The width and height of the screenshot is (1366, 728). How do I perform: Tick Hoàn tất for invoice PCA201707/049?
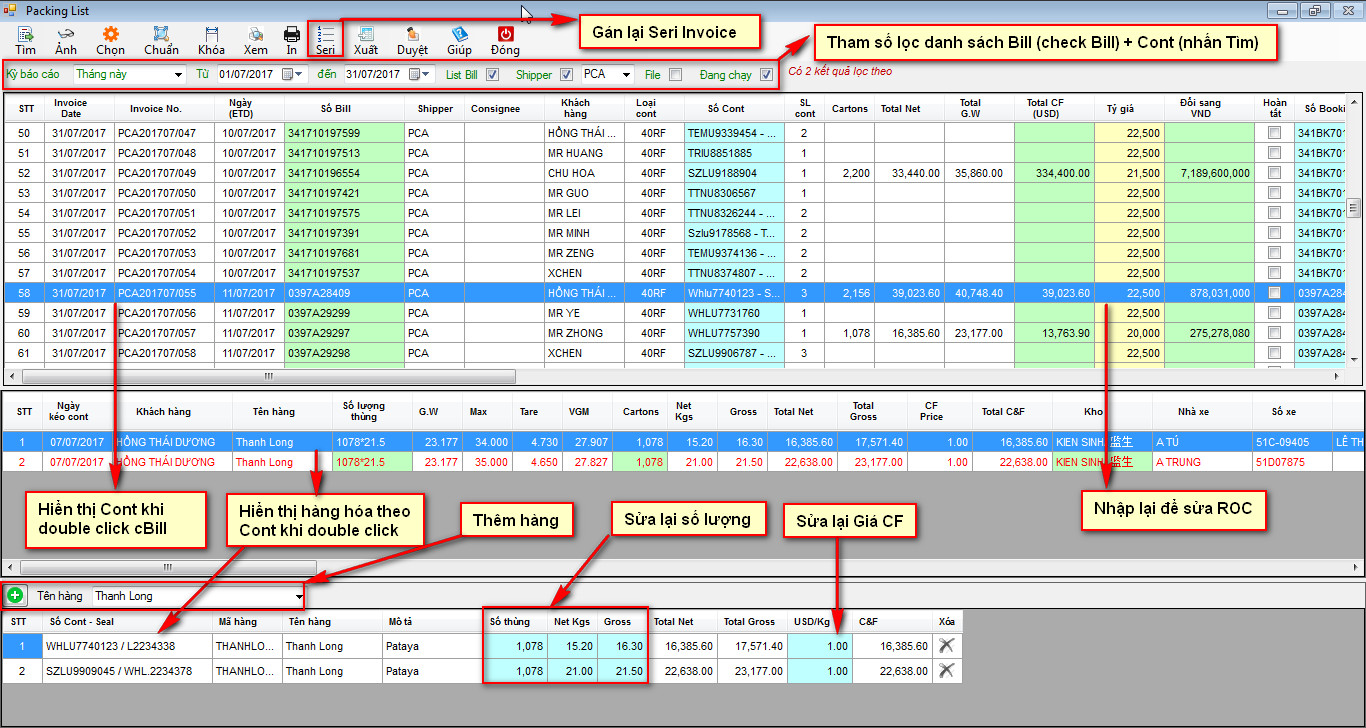[x=1274, y=173]
